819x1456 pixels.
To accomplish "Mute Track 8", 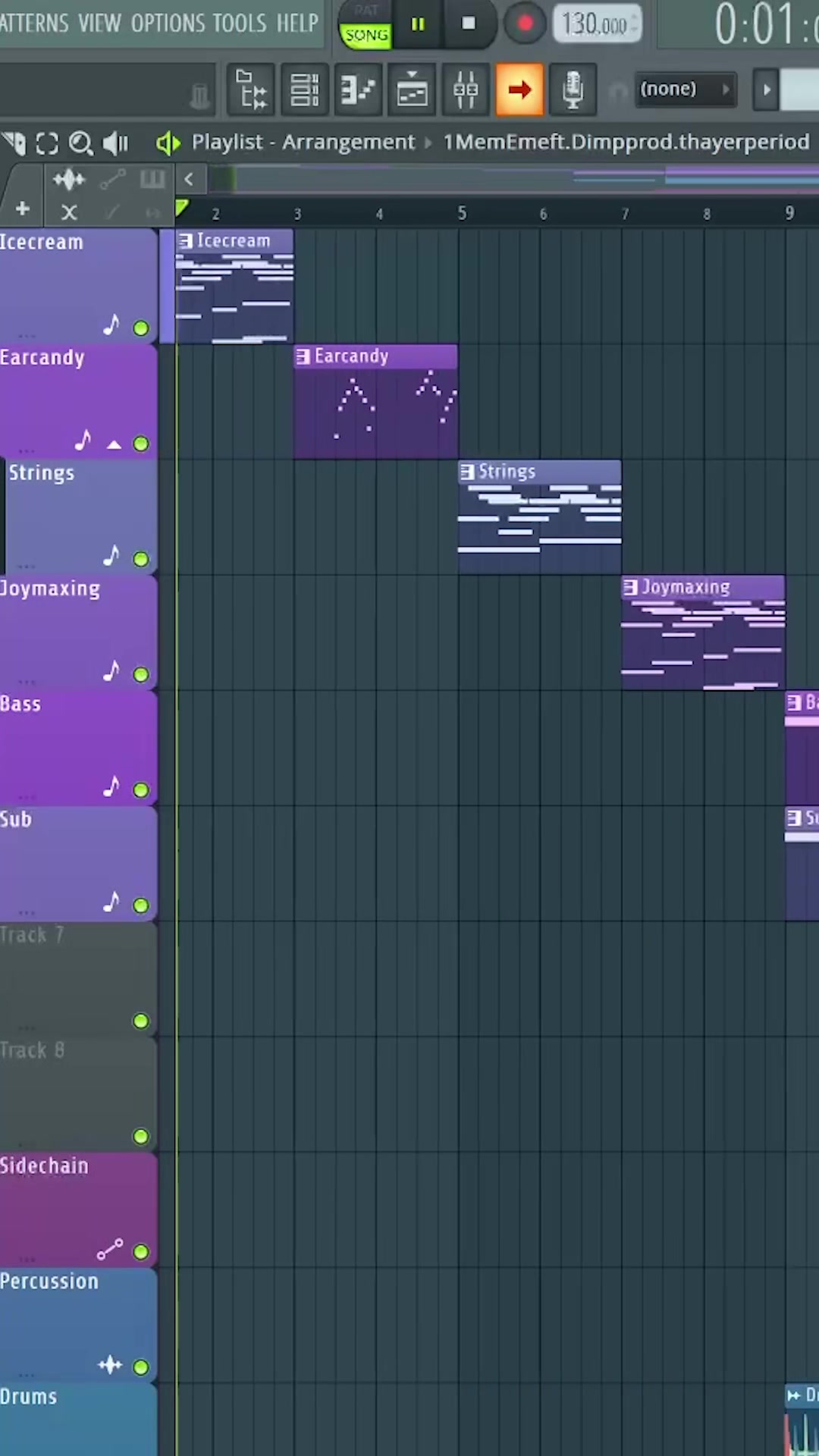I will [140, 1136].
